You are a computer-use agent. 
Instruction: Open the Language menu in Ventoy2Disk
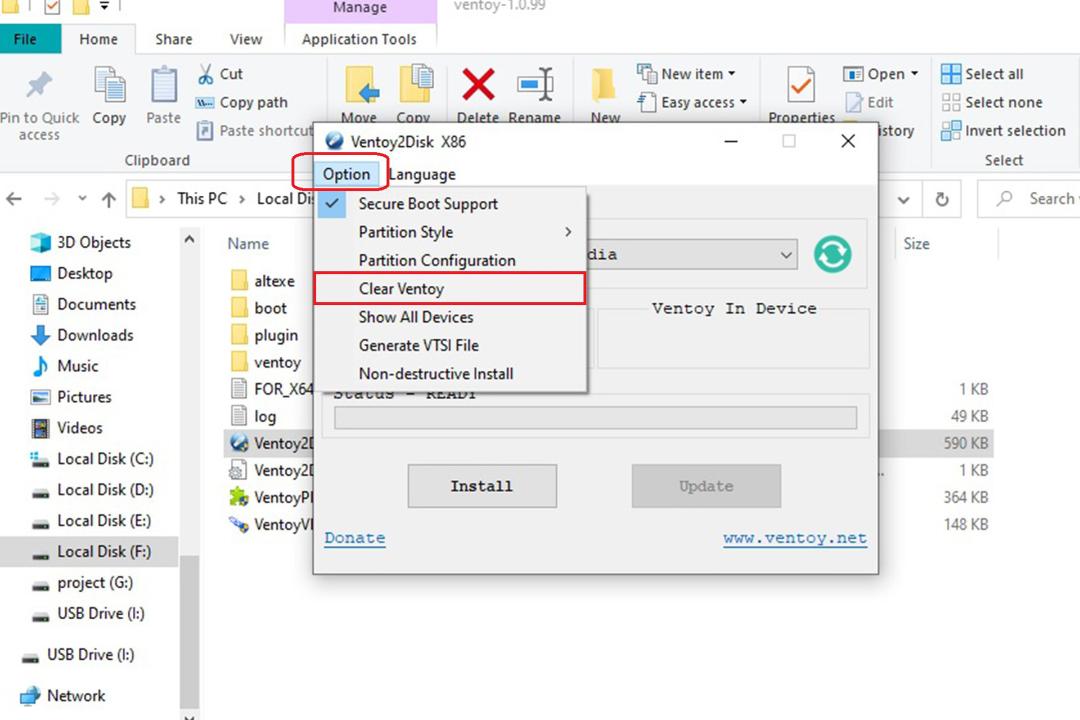422,174
